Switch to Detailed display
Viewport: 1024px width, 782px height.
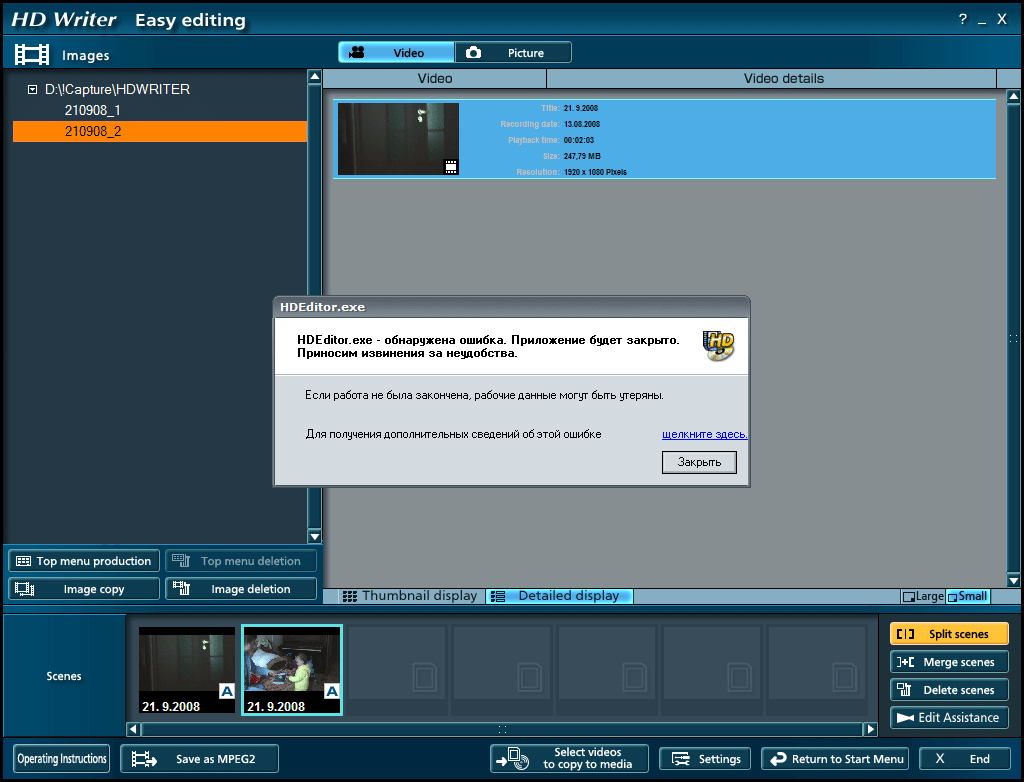(559, 596)
